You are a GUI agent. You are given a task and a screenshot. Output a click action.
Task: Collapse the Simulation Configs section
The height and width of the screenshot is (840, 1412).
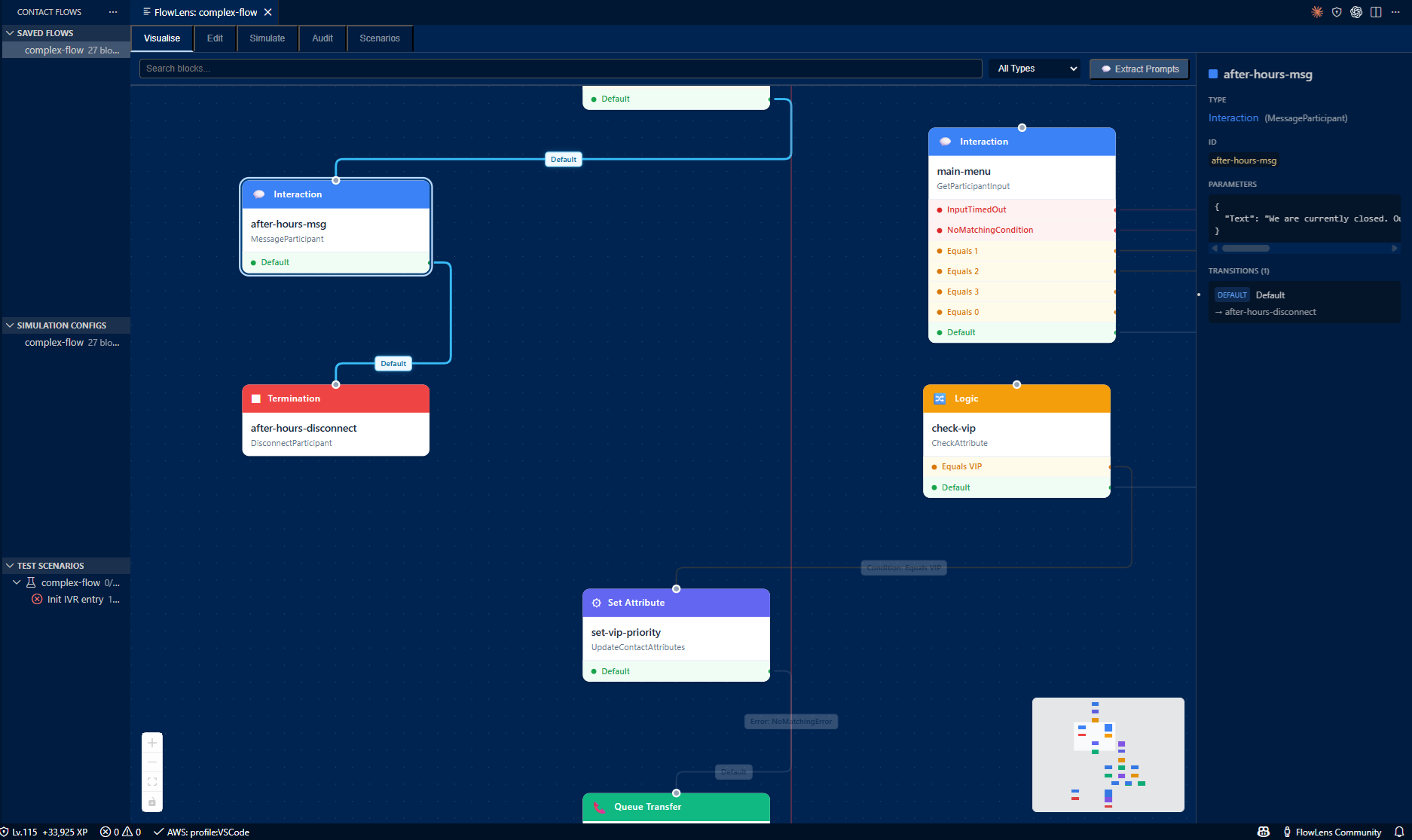tap(66, 325)
